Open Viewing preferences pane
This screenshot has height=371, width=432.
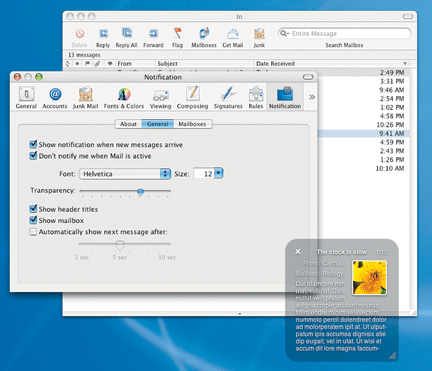(x=160, y=95)
